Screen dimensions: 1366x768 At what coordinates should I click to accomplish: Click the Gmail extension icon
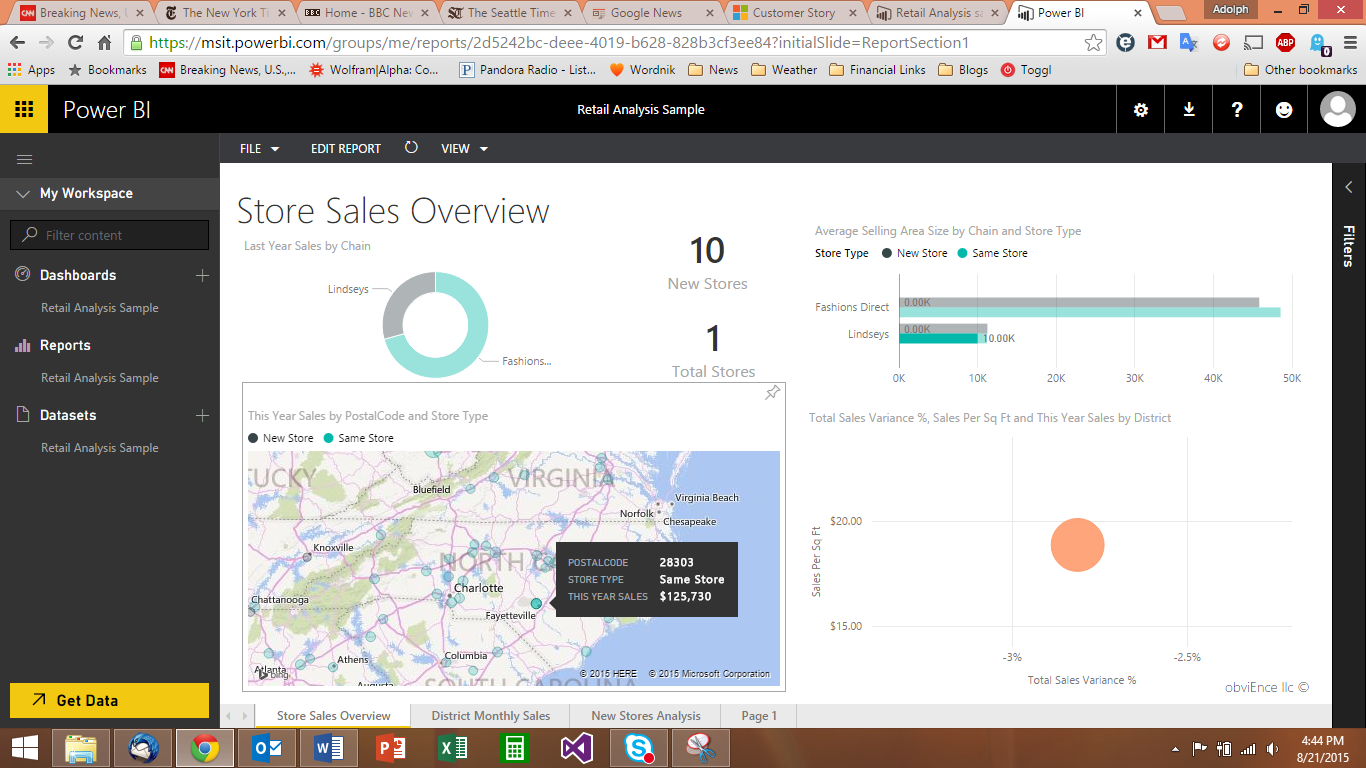point(1157,43)
